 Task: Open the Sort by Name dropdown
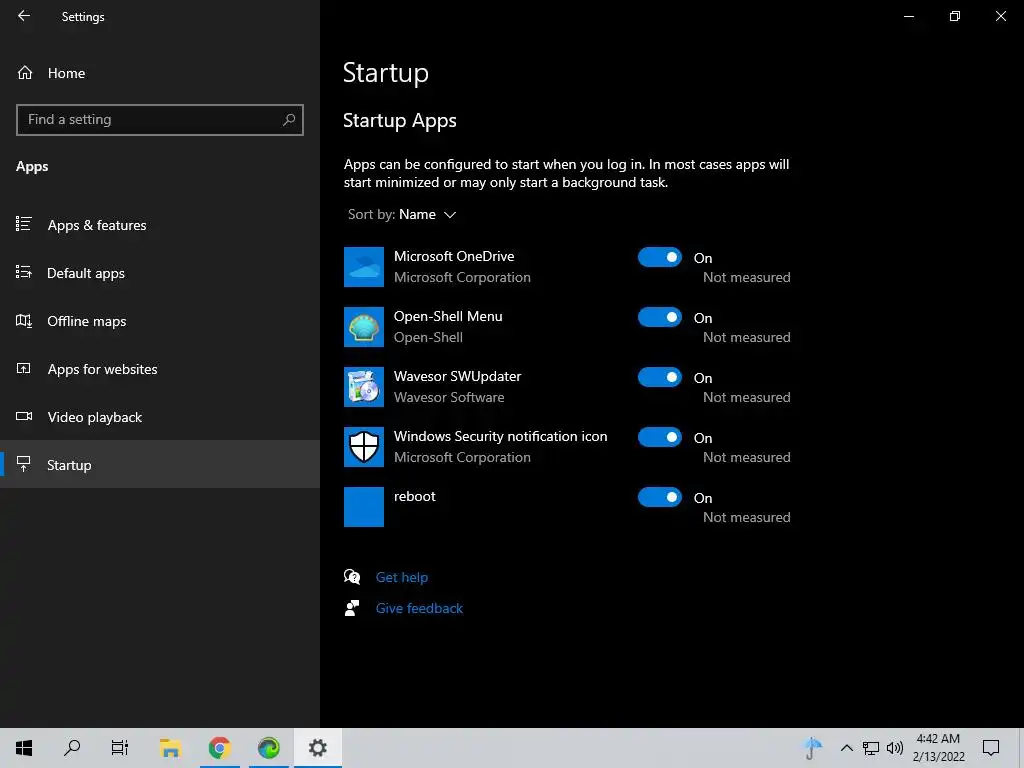click(x=402, y=214)
